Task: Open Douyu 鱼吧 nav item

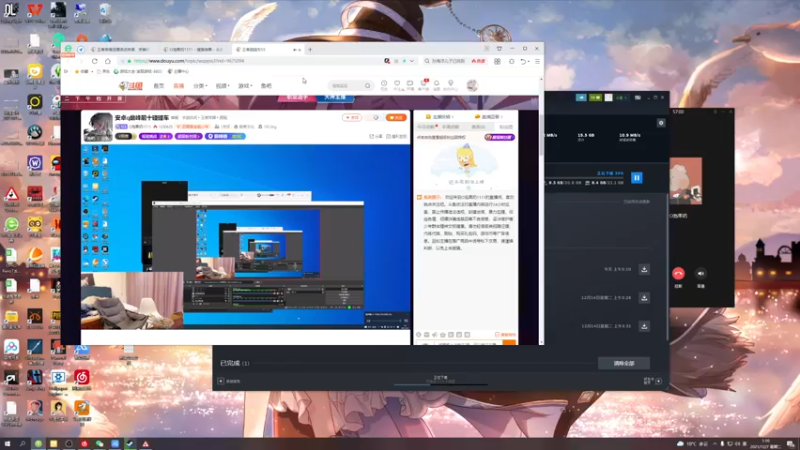Action: click(x=266, y=86)
